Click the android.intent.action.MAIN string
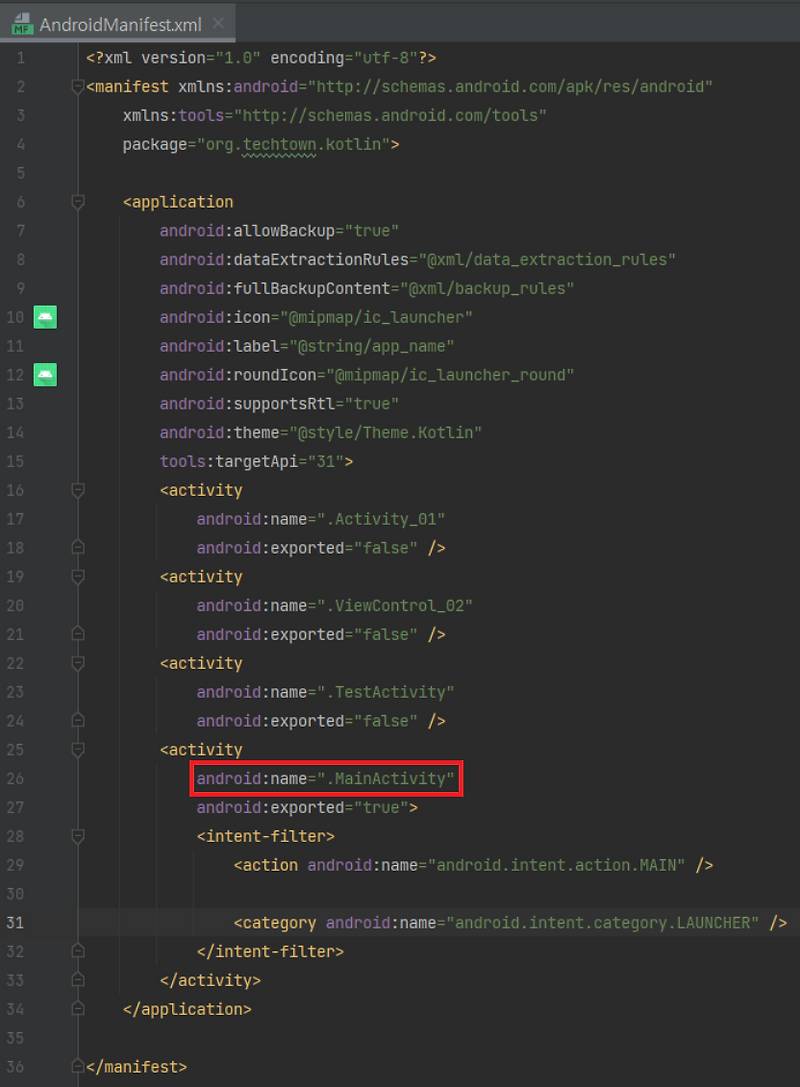 (557, 864)
